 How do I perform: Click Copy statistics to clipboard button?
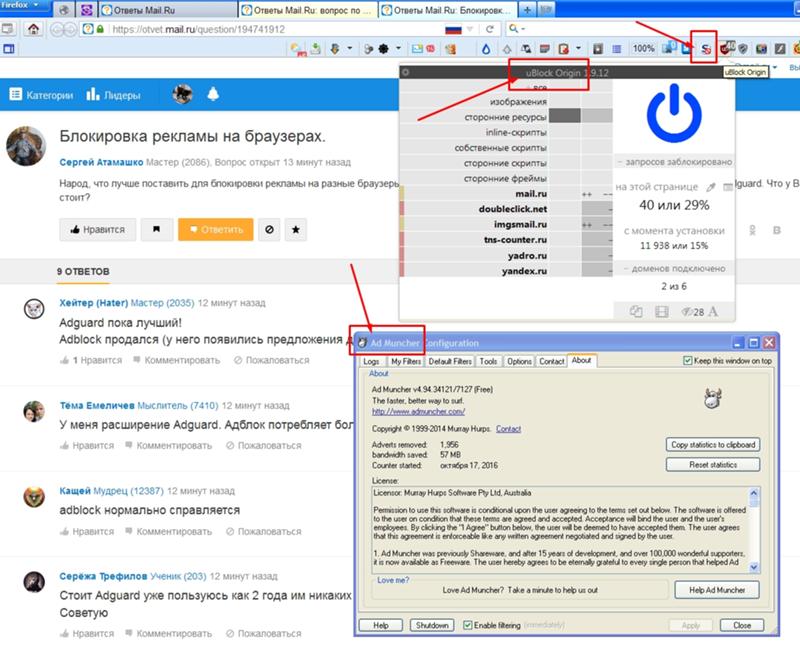[713, 445]
